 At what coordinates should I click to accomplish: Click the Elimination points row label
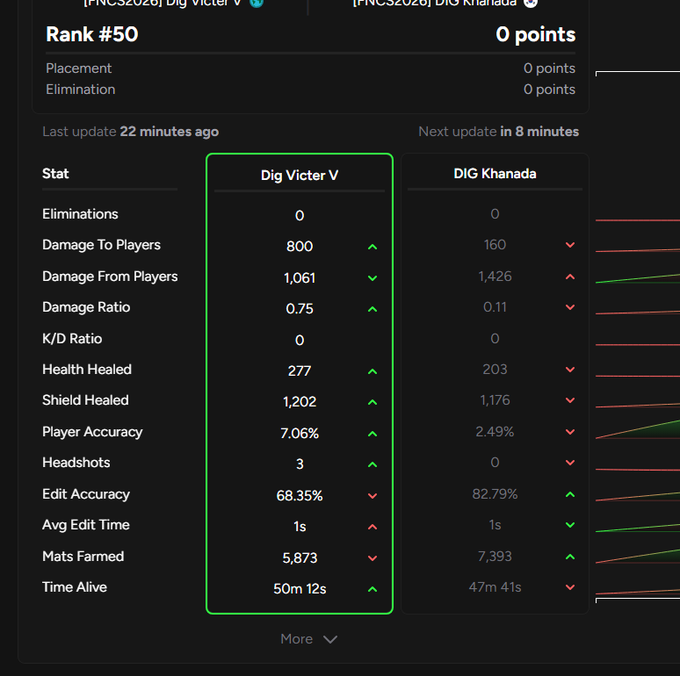[81, 89]
